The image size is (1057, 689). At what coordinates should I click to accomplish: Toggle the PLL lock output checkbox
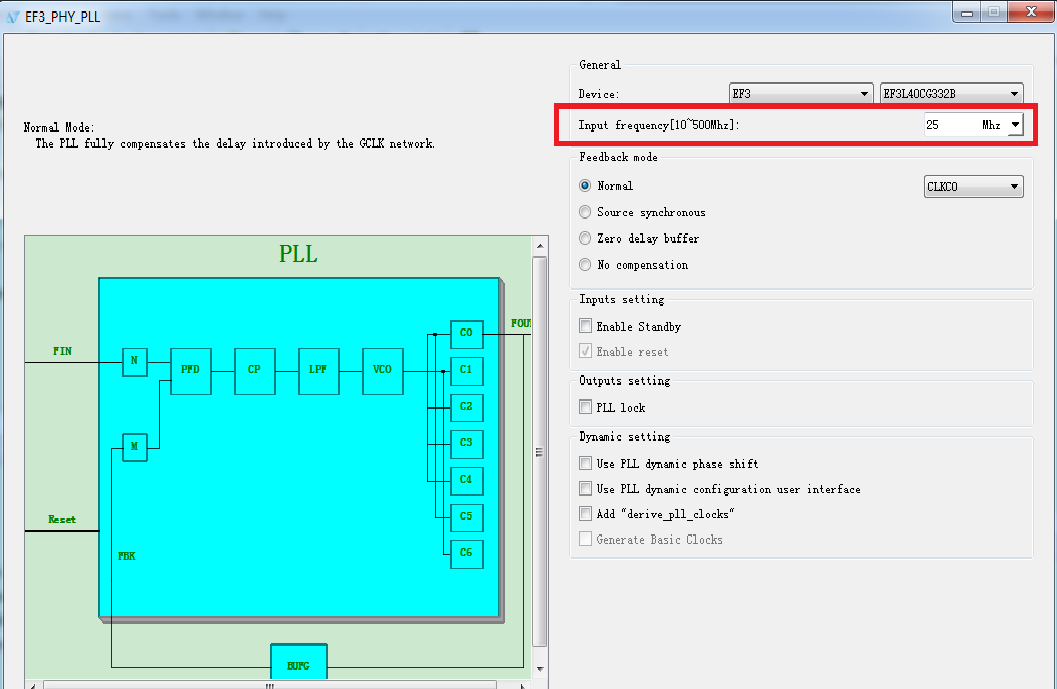586,408
